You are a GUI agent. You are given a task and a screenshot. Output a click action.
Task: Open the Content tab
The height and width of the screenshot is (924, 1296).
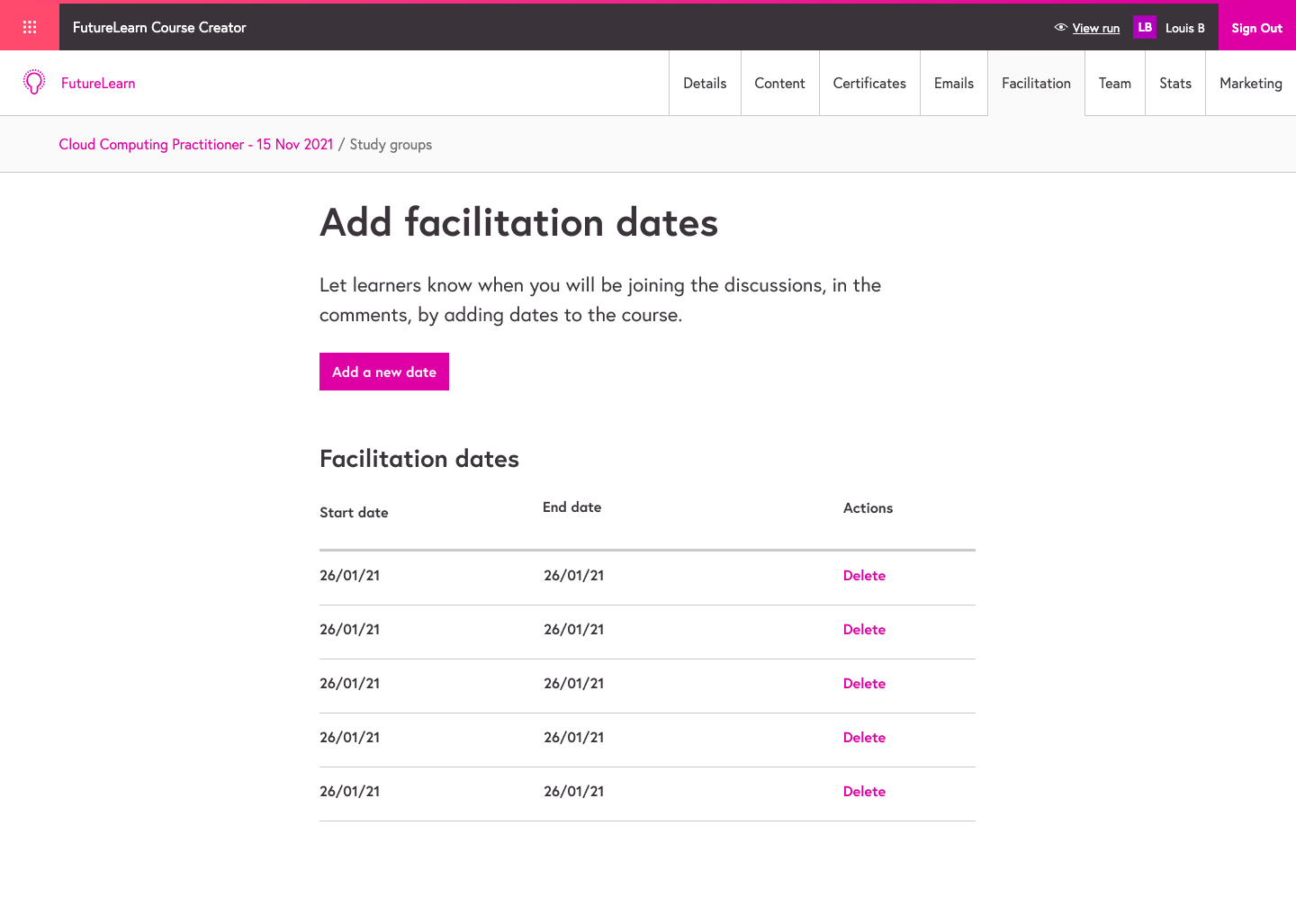(779, 83)
